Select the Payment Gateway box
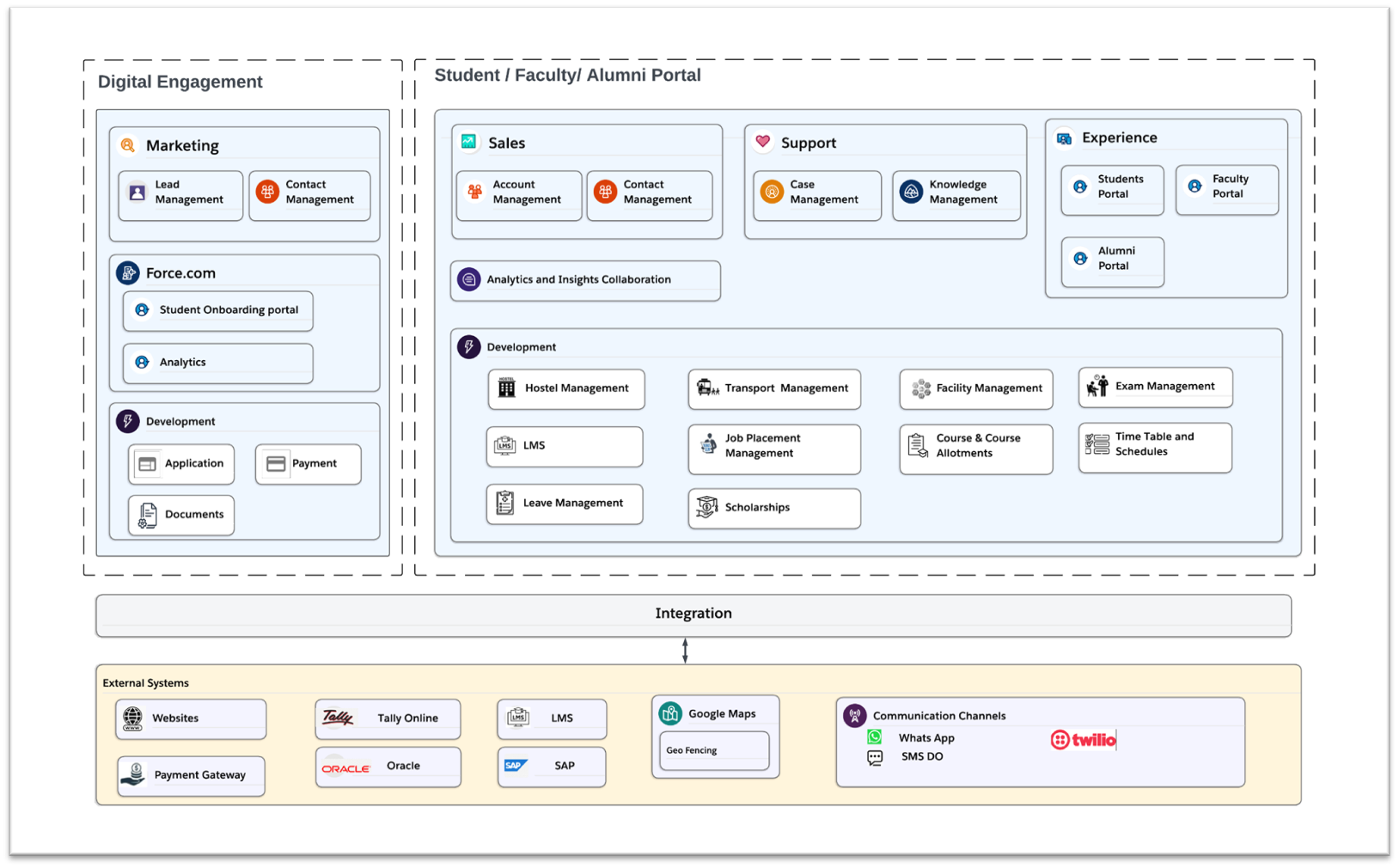The width and height of the screenshot is (1399, 868). click(191, 775)
